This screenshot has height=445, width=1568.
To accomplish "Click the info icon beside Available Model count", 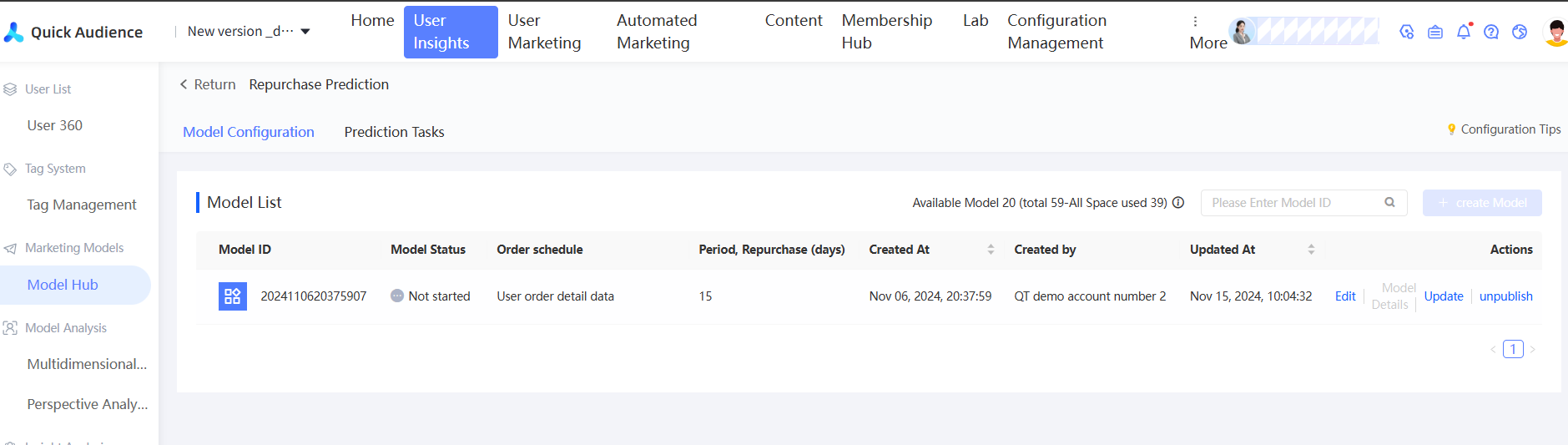I will click(x=1178, y=203).
